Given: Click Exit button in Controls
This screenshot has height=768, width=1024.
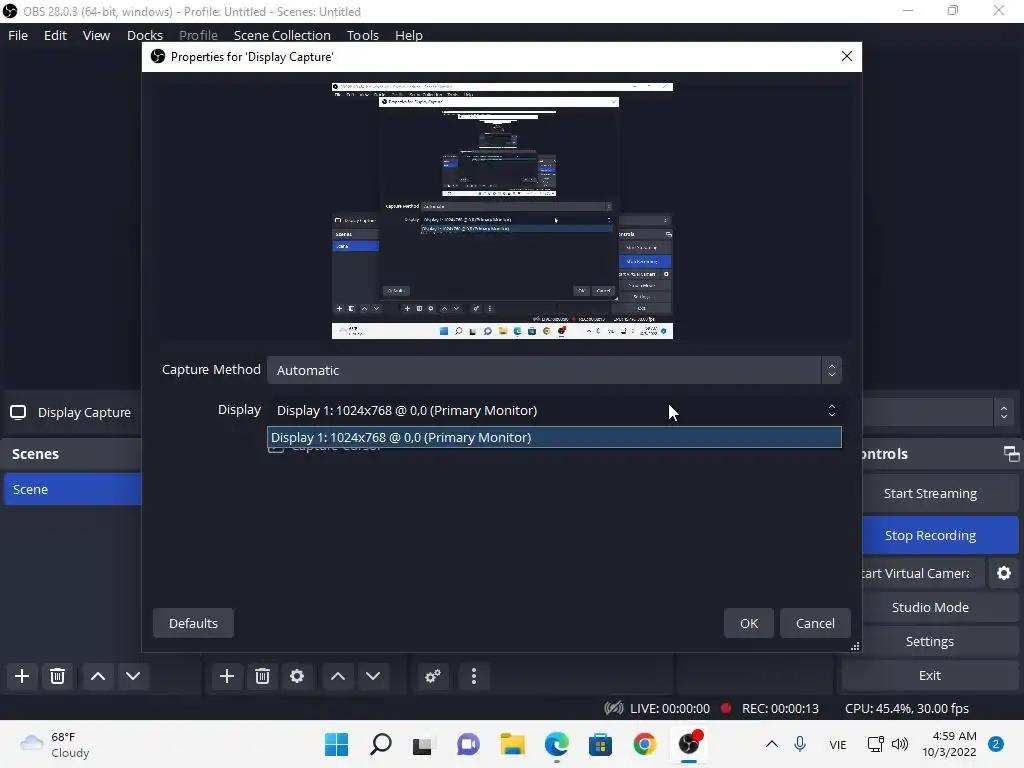Looking at the screenshot, I should coord(930,675).
